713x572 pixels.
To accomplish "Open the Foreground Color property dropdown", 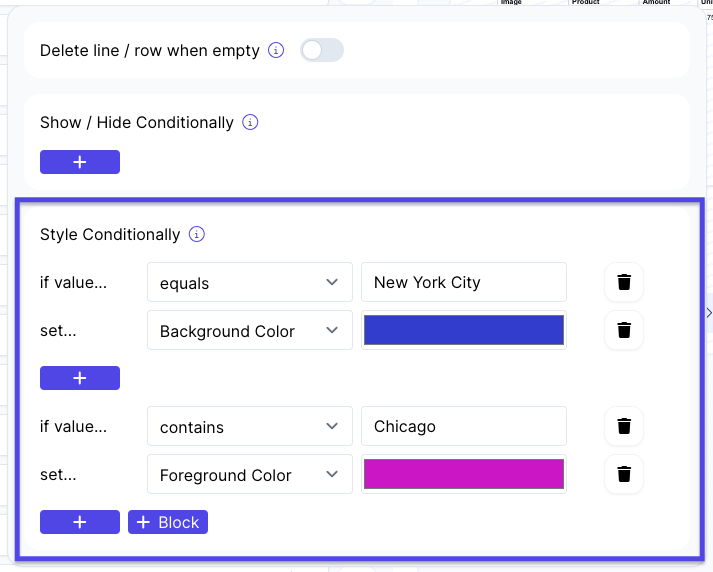I will [x=250, y=474].
